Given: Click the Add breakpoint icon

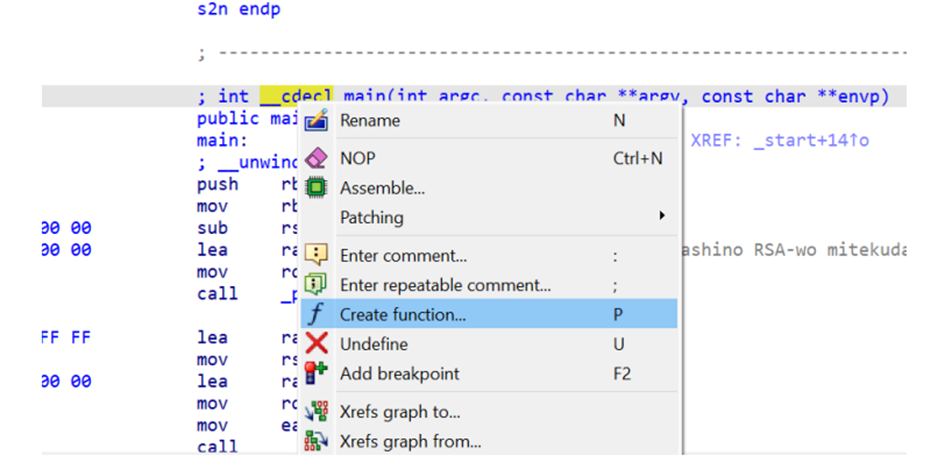Looking at the screenshot, I should 316,373.
